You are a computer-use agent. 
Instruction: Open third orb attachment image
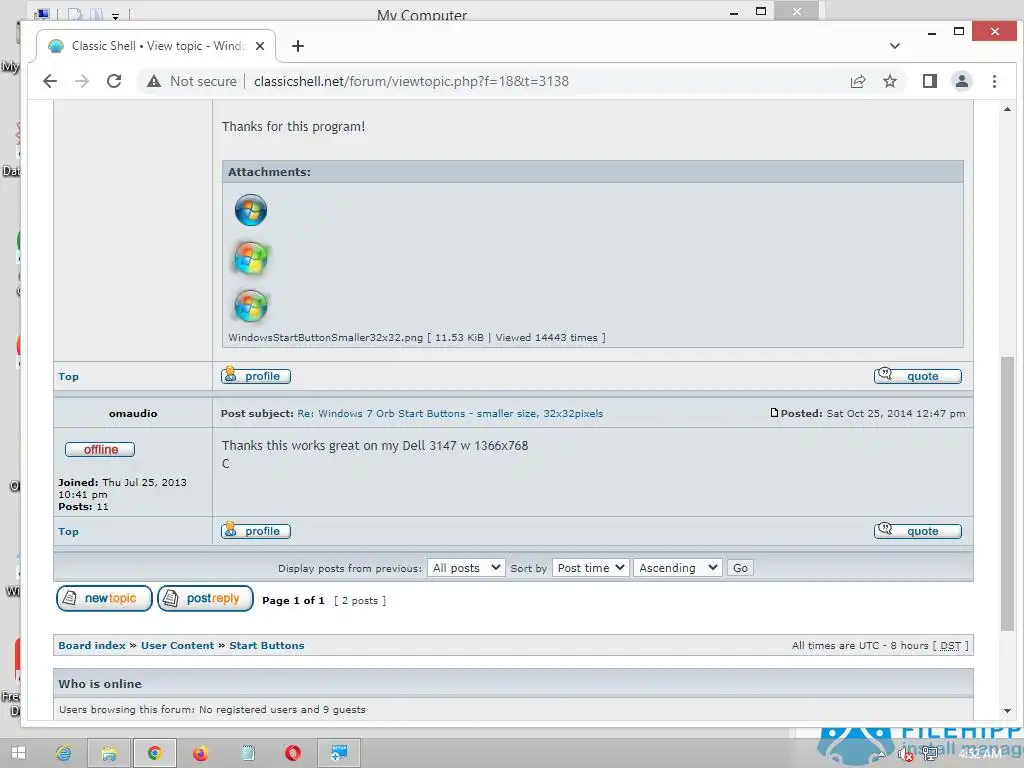251,306
